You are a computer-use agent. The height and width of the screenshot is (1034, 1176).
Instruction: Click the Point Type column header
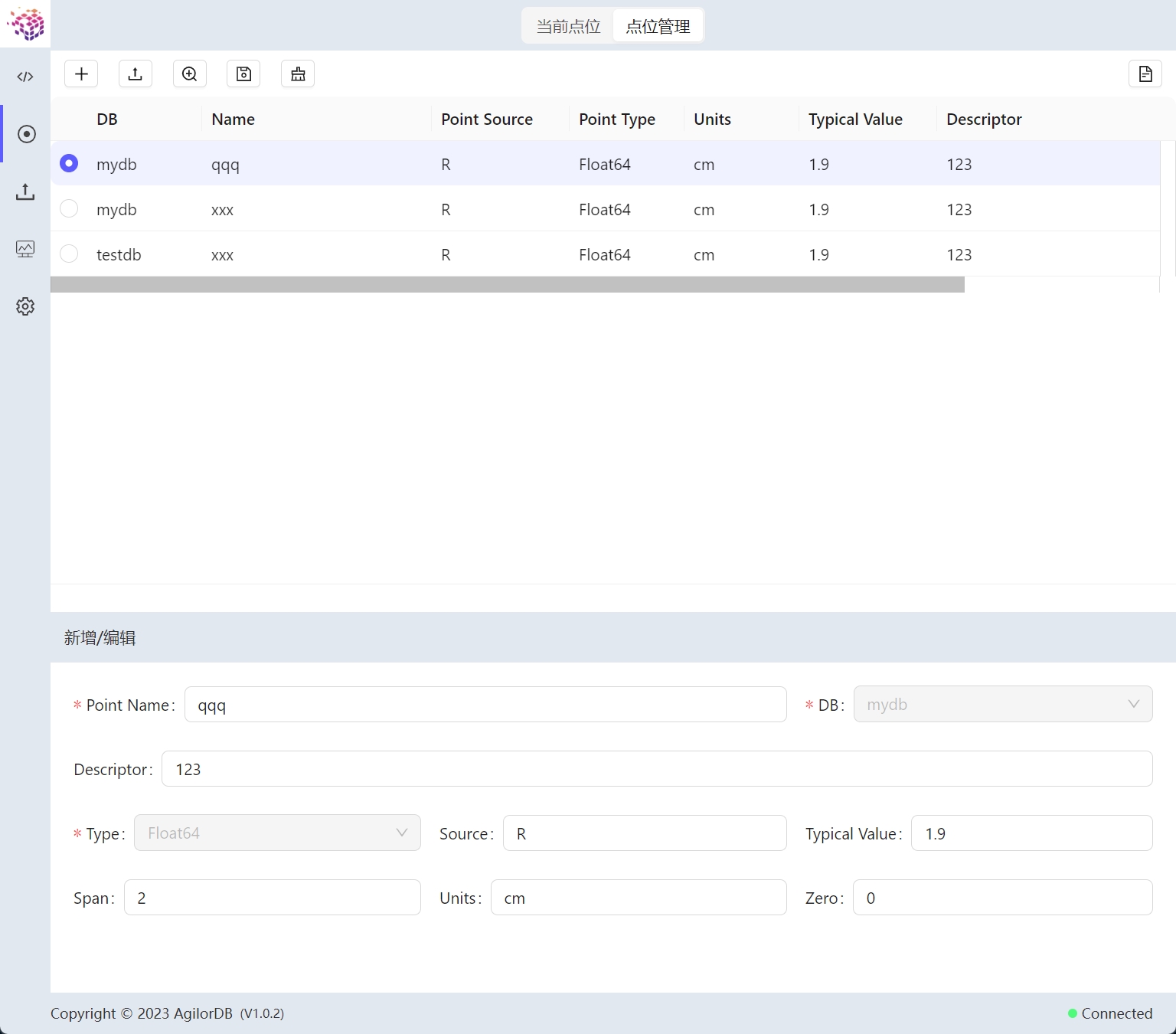pos(617,119)
